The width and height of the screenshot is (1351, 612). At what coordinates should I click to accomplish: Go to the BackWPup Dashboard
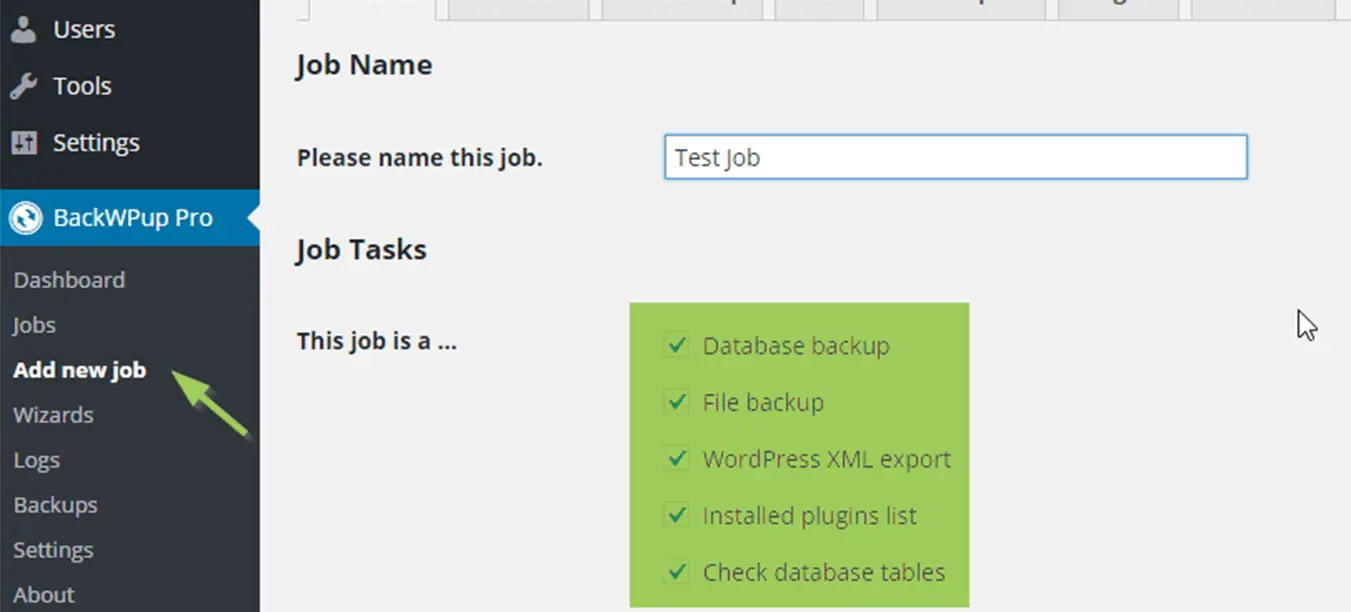[69, 280]
